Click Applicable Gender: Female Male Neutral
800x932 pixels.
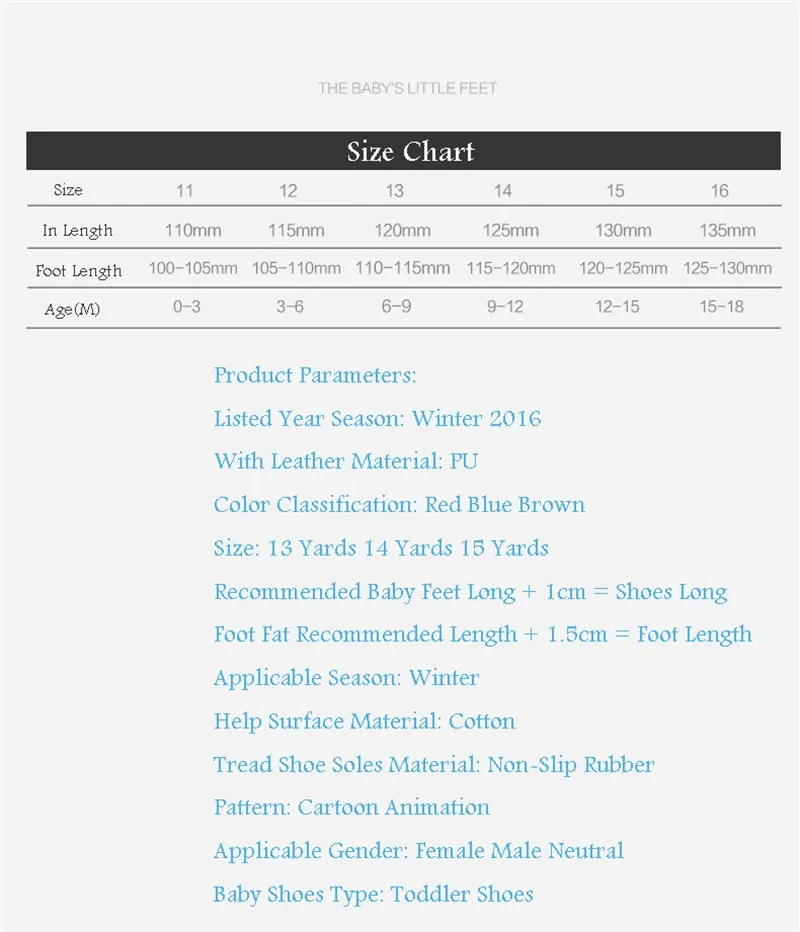418,851
